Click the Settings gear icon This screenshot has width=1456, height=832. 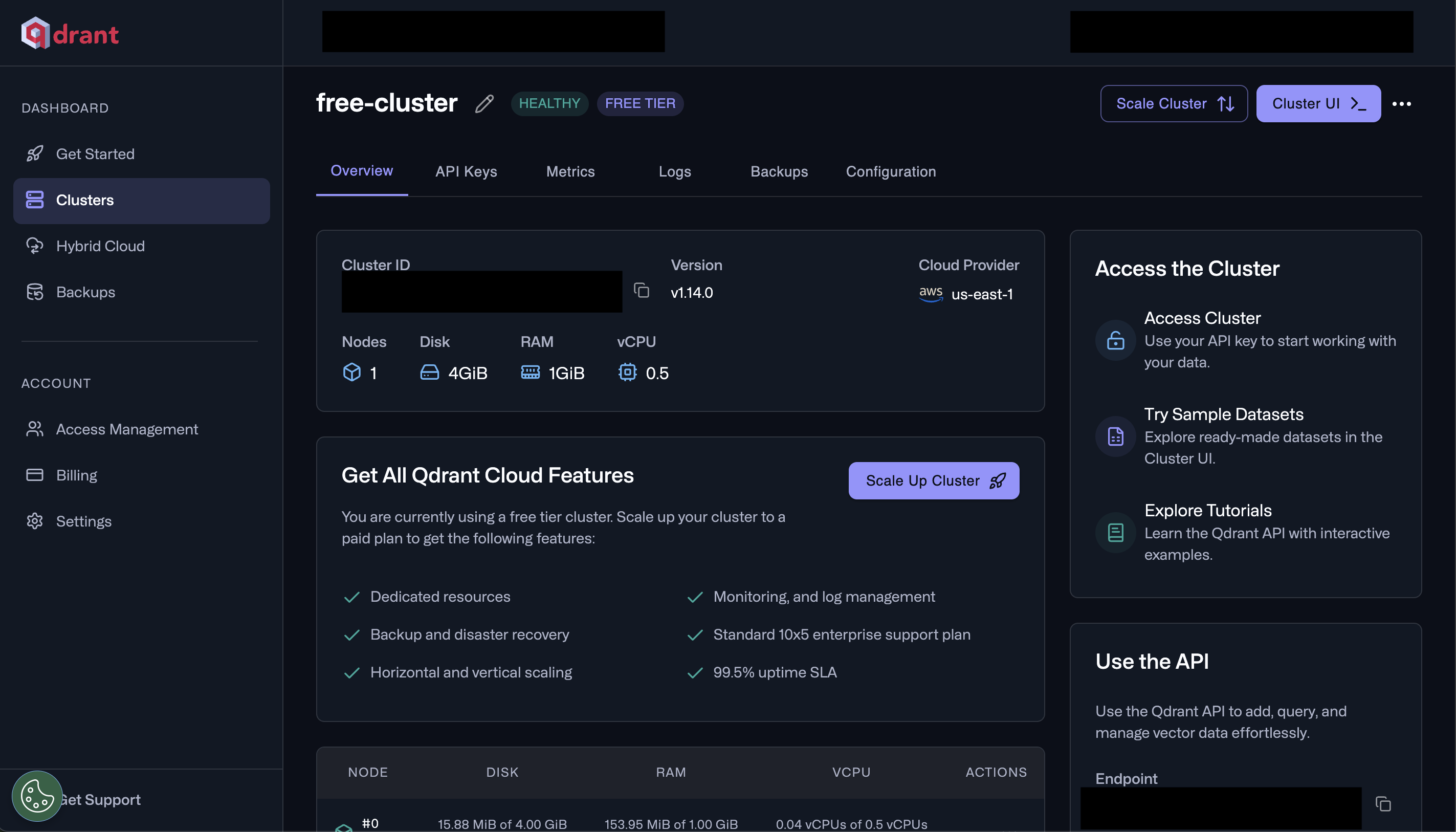pos(35,521)
